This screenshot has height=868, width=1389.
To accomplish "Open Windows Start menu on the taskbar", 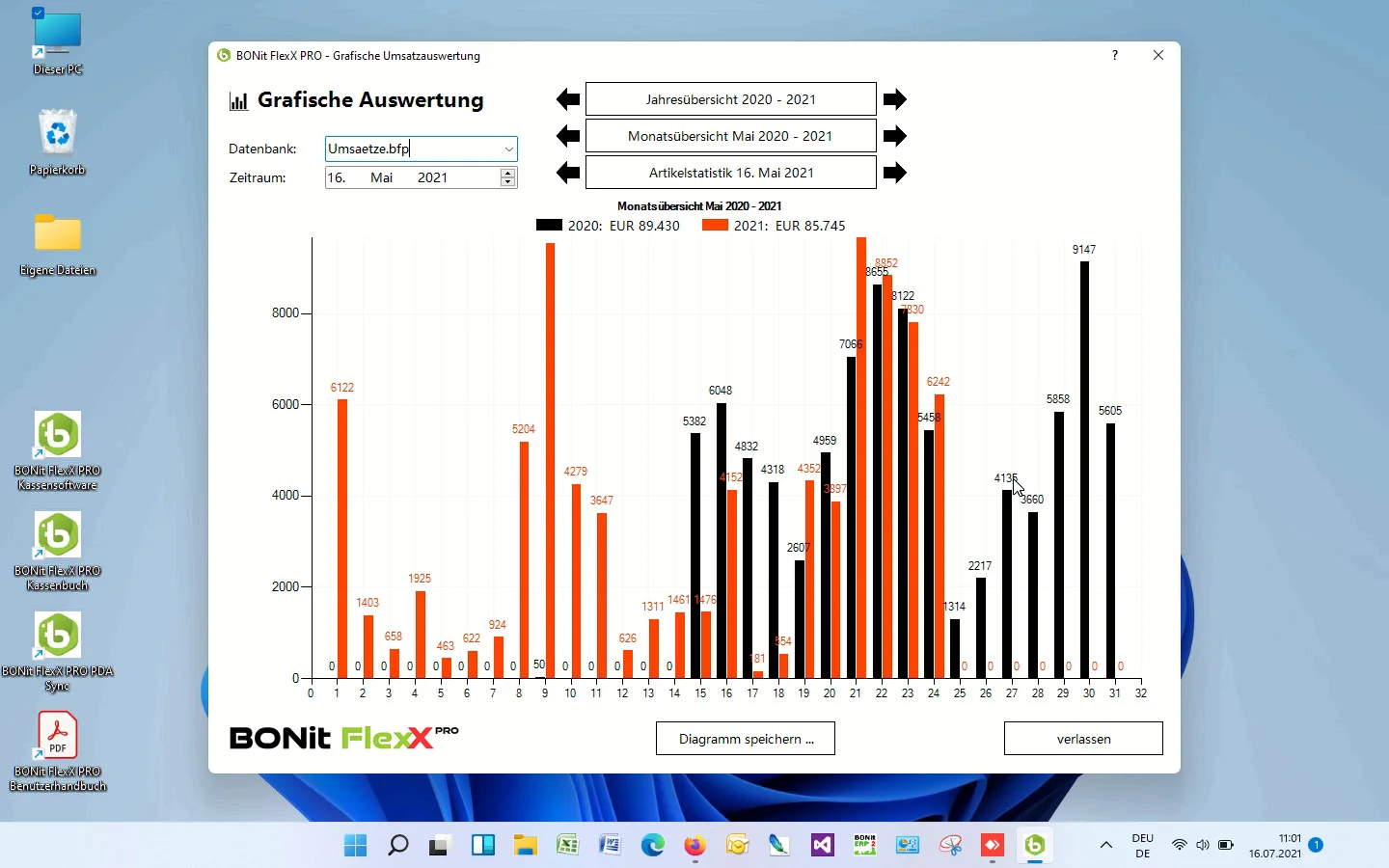I will [x=355, y=846].
